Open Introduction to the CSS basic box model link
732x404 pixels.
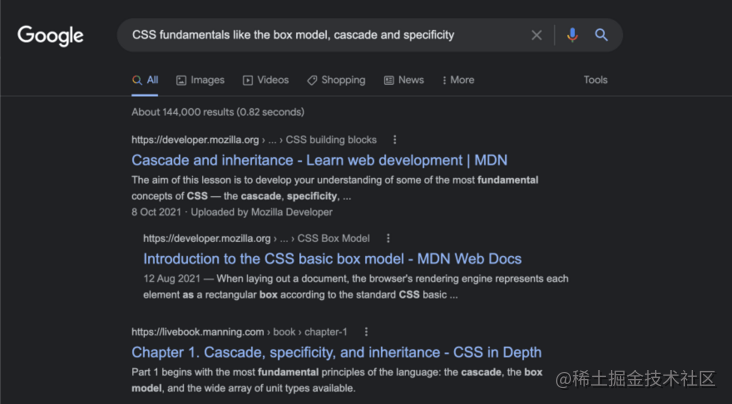point(332,259)
